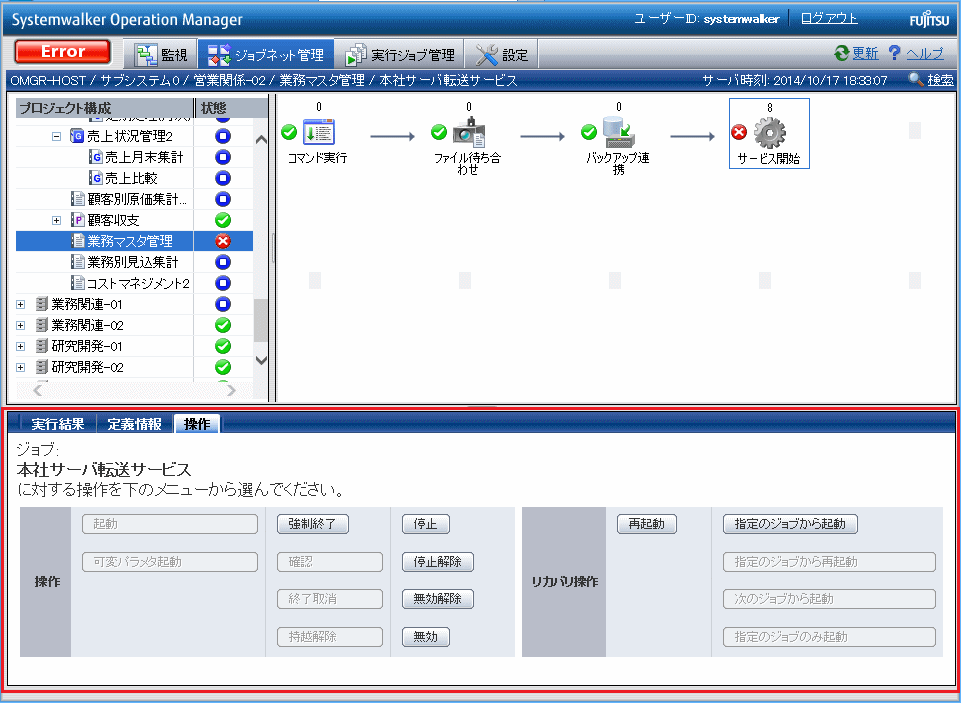This screenshot has height=703, width=961.
Task: Click the blue status icon of 売上比較
Action: pos(223,178)
